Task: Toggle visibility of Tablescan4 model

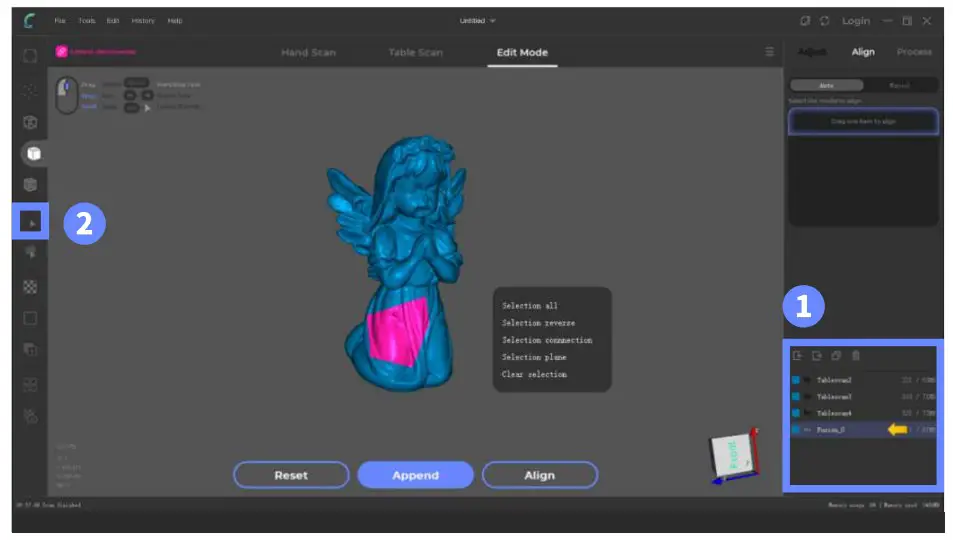Action: (807, 413)
